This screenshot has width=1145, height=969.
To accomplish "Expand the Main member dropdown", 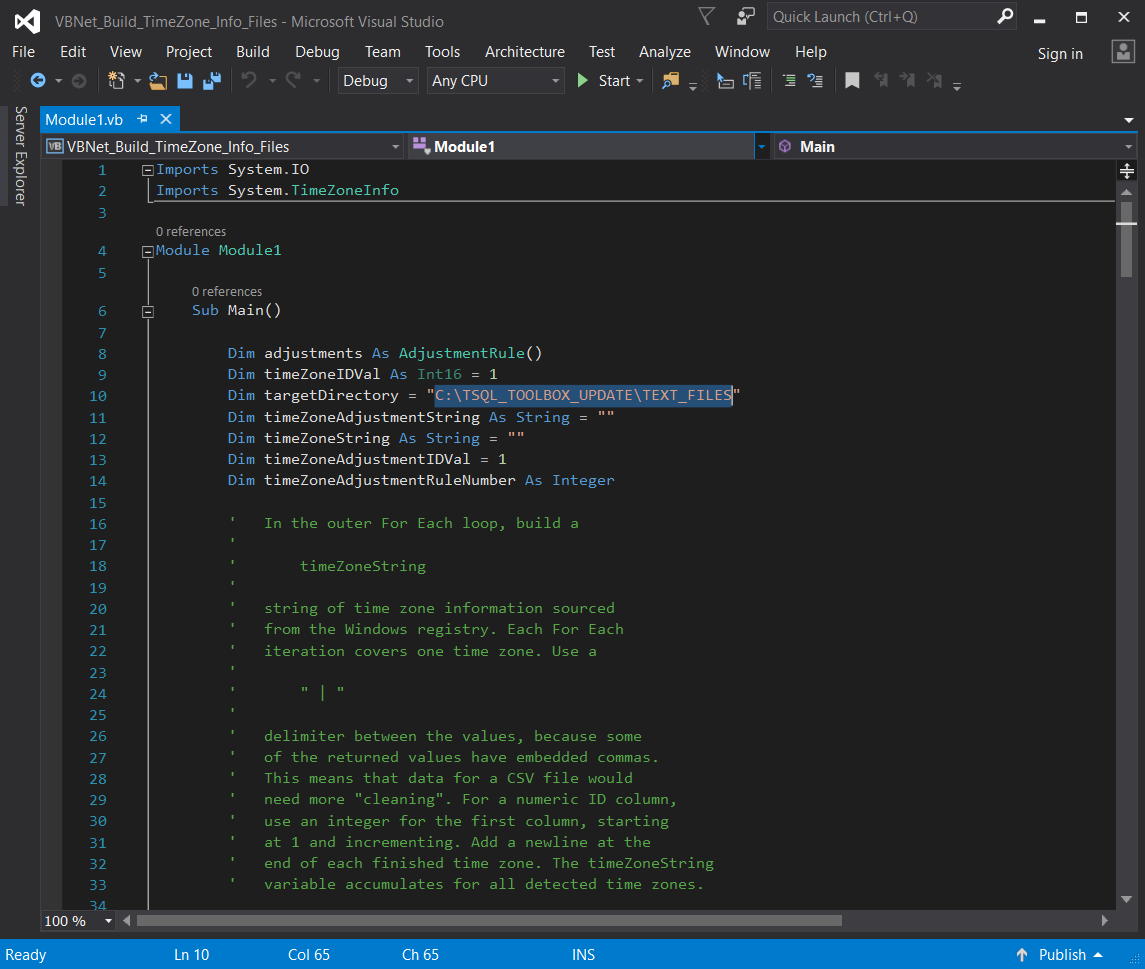I will tap(1128, 147).
